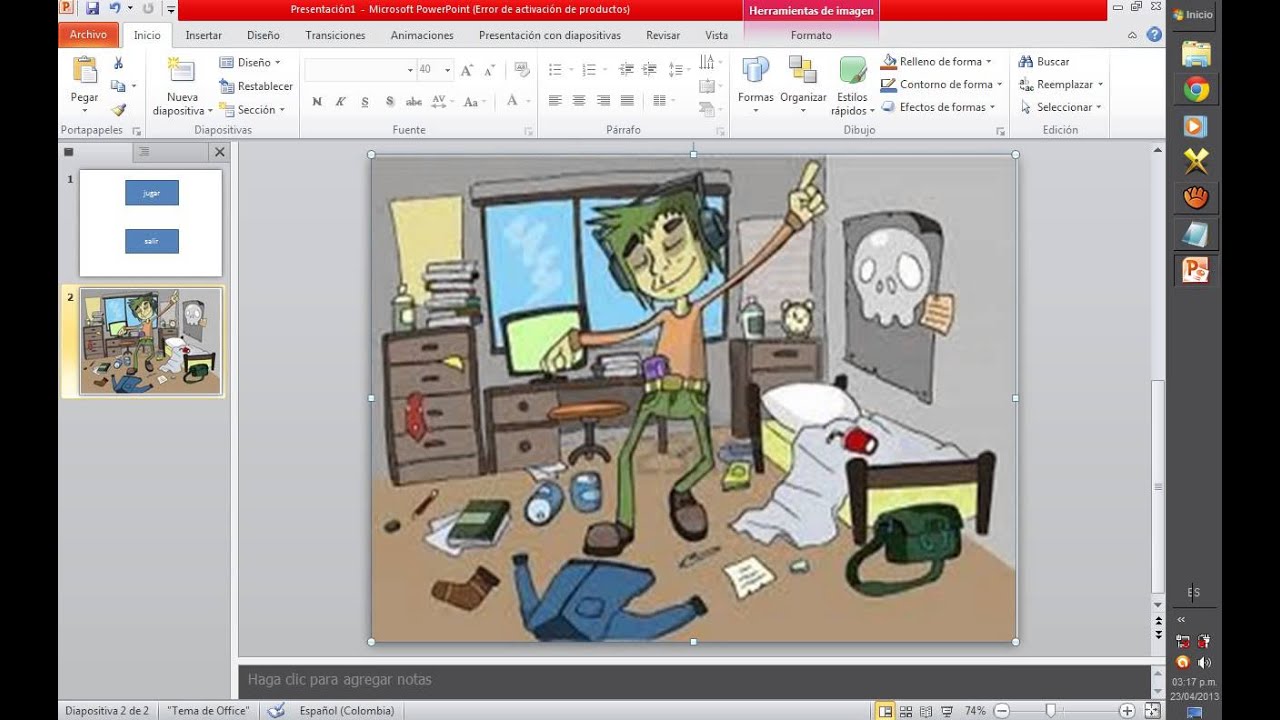
Task: Toggle strikethrough abc formatting
Action: point(413,101)
